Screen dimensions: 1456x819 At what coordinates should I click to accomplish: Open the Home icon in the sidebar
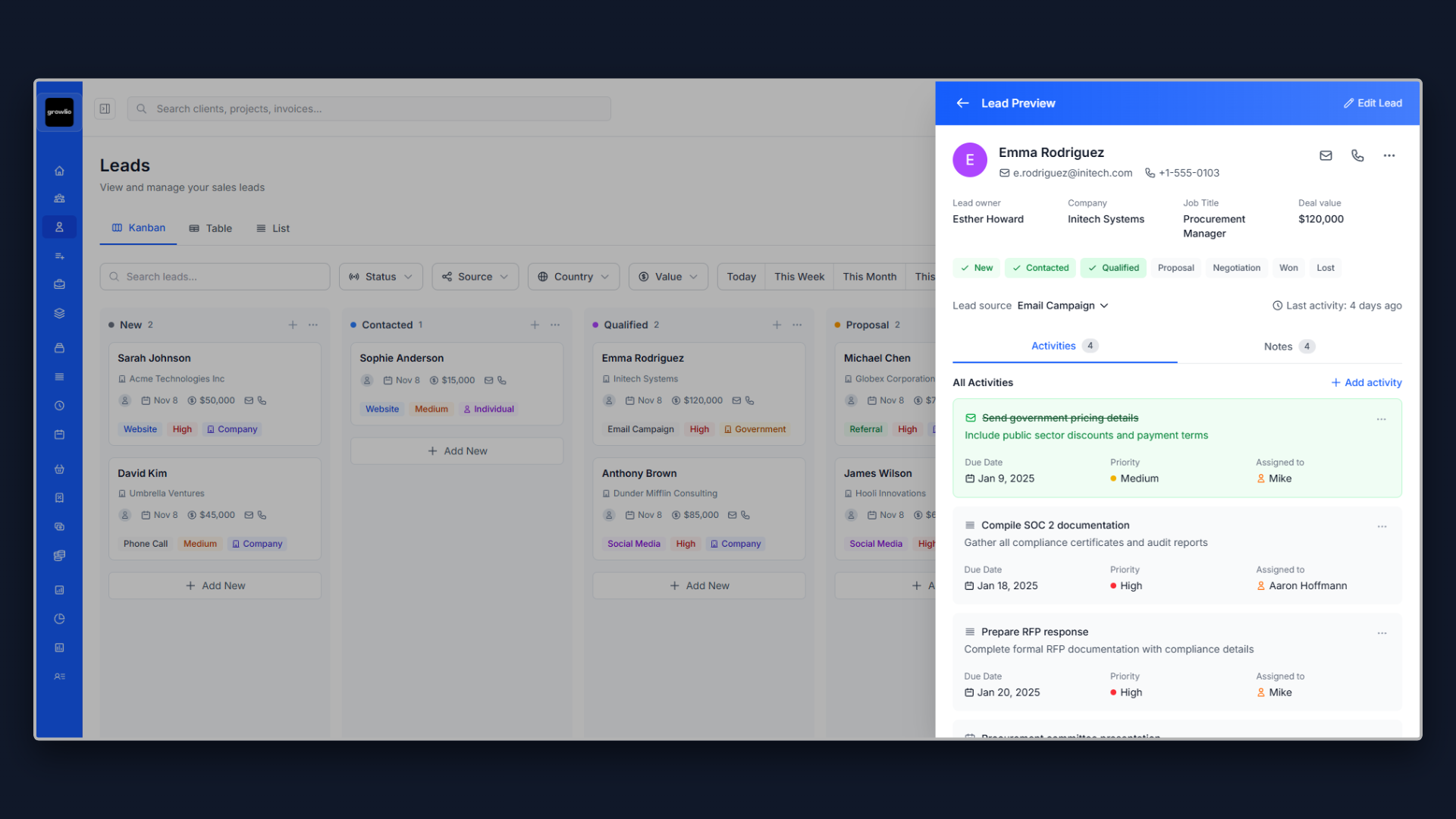pyautogui.click(x=59, y=171)
